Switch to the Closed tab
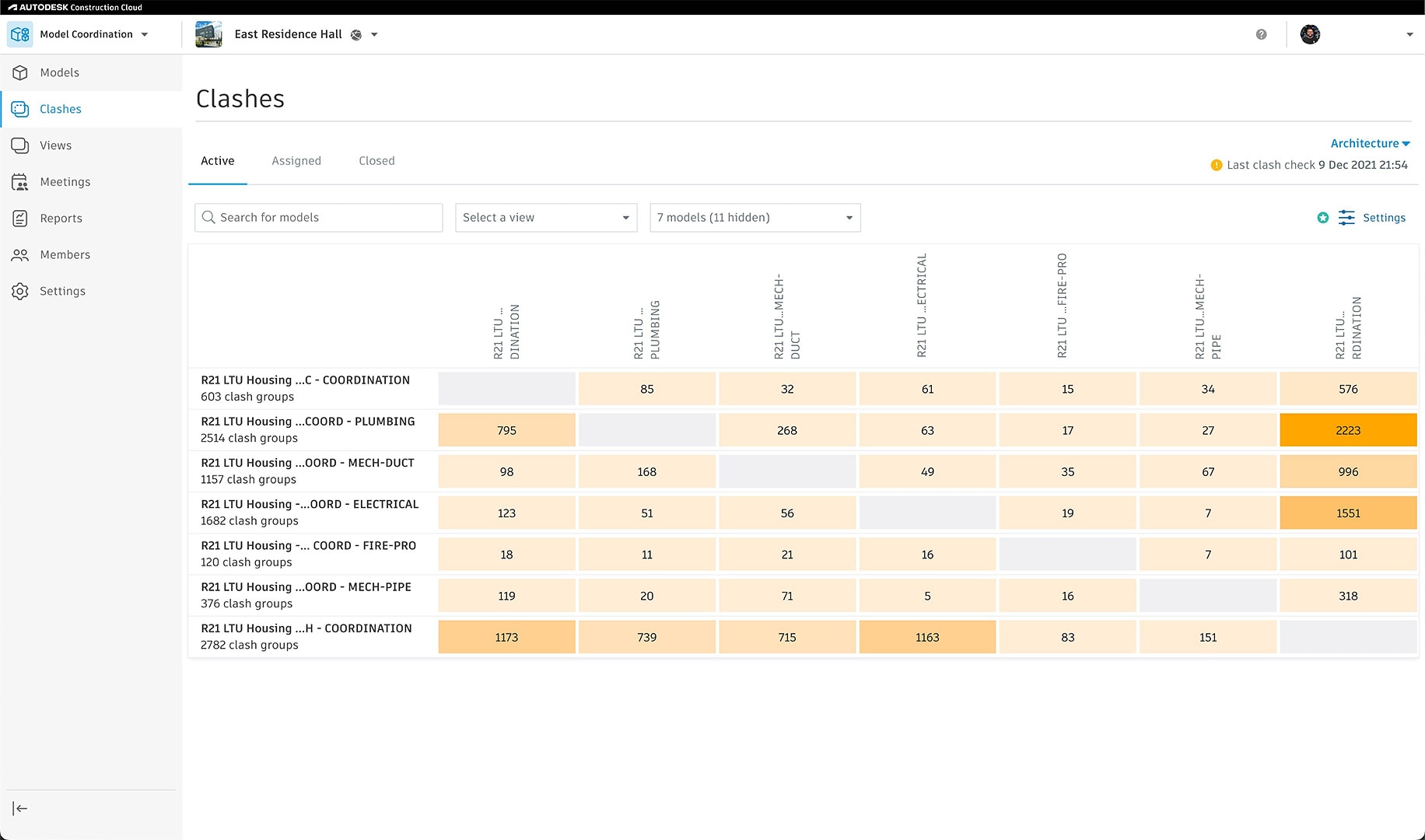Image resolution: width=1425 pixels, height=840 pixels. pos(376,161)
